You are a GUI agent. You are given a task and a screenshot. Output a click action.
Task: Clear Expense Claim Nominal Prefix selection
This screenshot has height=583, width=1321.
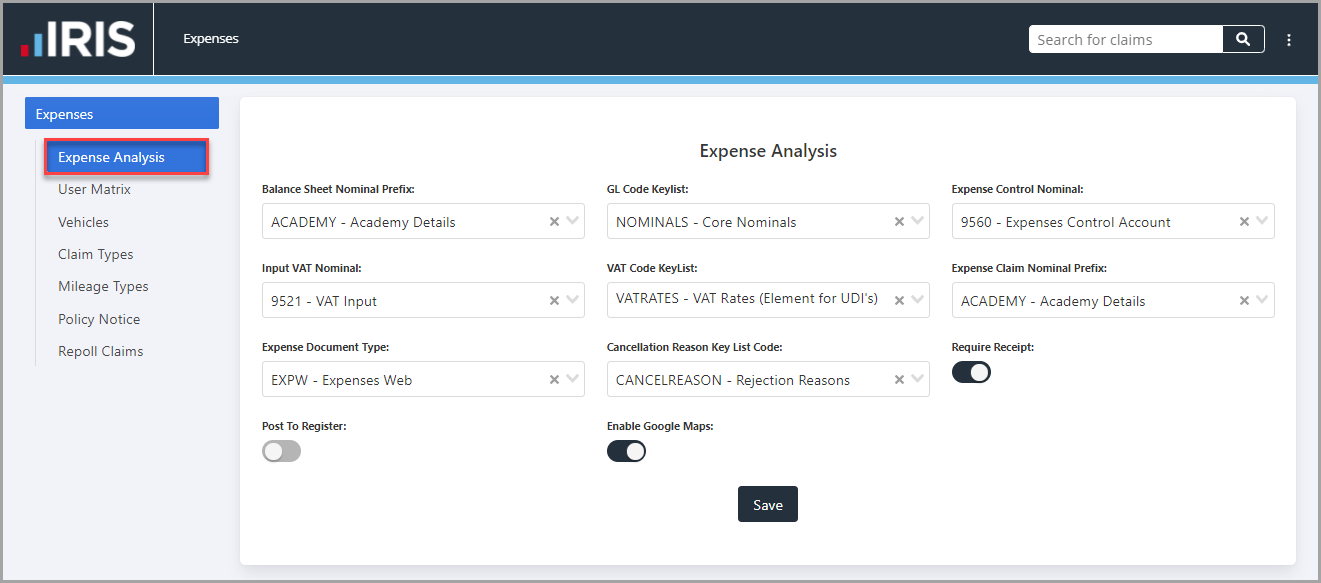pyautogui.click(x=1244, y=301)
